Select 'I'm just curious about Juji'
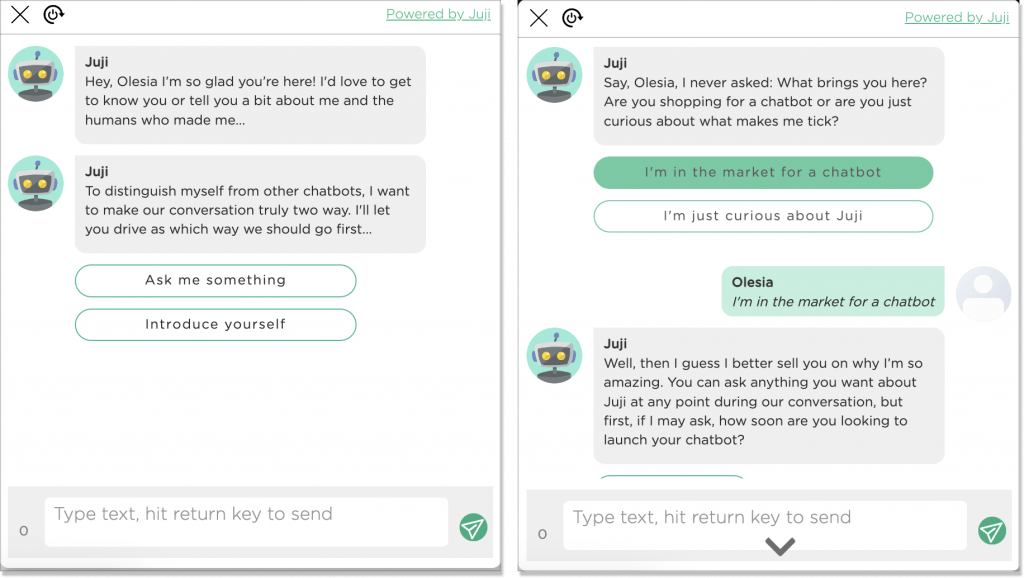This screenshot has height=578, width=1024. (x=763, y=216)
